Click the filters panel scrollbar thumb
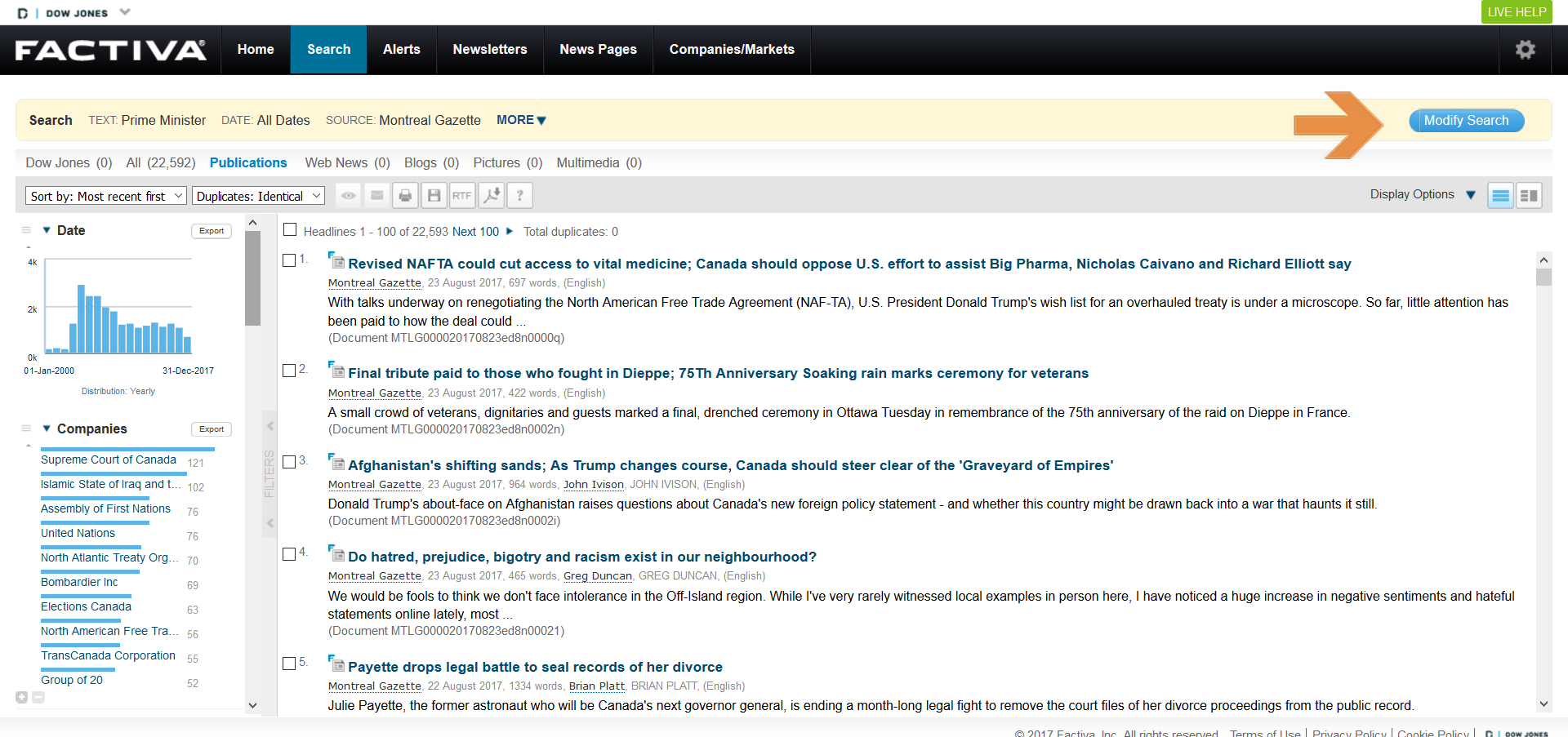 252,277
